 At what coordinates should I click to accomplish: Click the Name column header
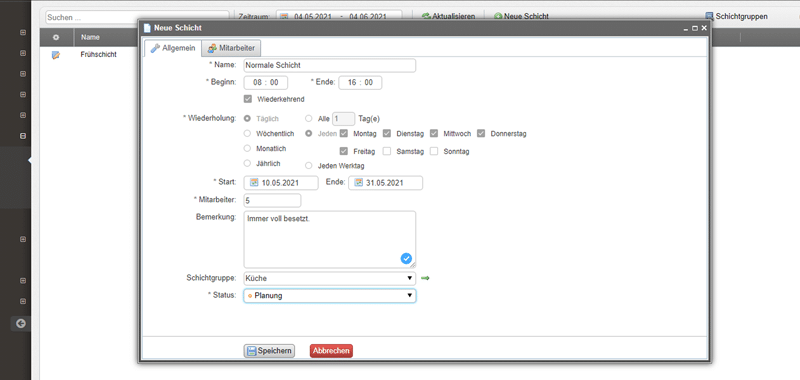(x=90, y=37)
